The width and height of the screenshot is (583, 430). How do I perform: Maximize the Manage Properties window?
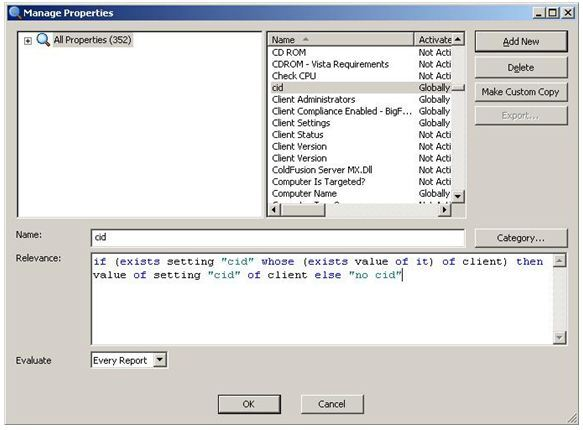[x=553, y=13]
